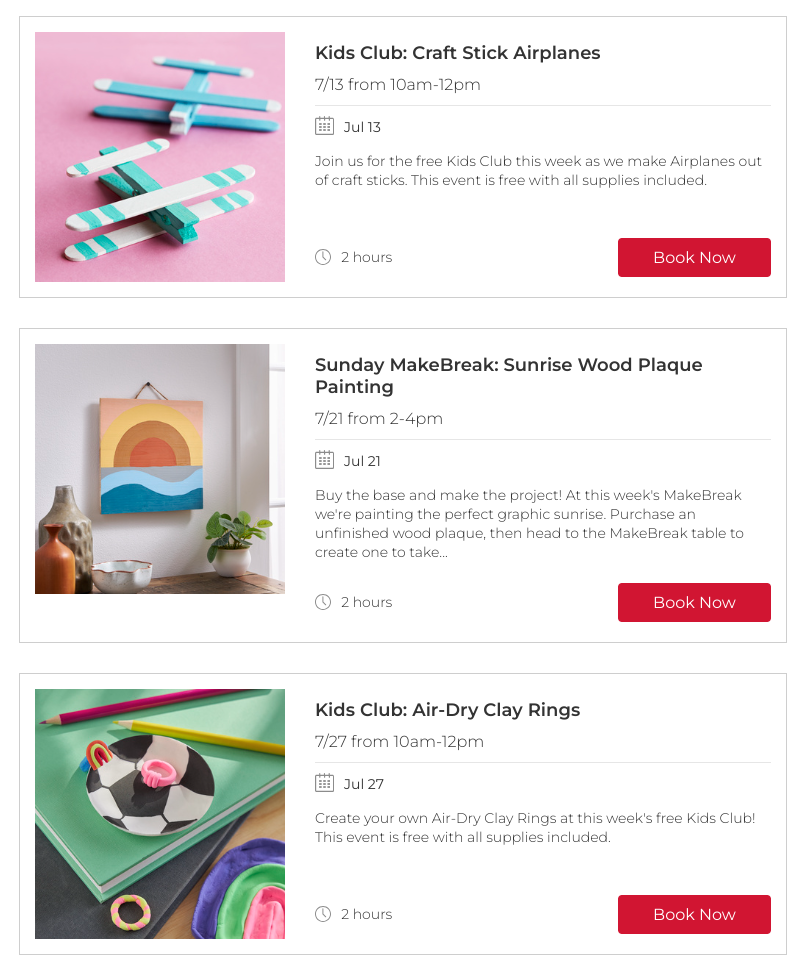Click the Jul 27 date label
806x974 pixels.
click(363, 784)
